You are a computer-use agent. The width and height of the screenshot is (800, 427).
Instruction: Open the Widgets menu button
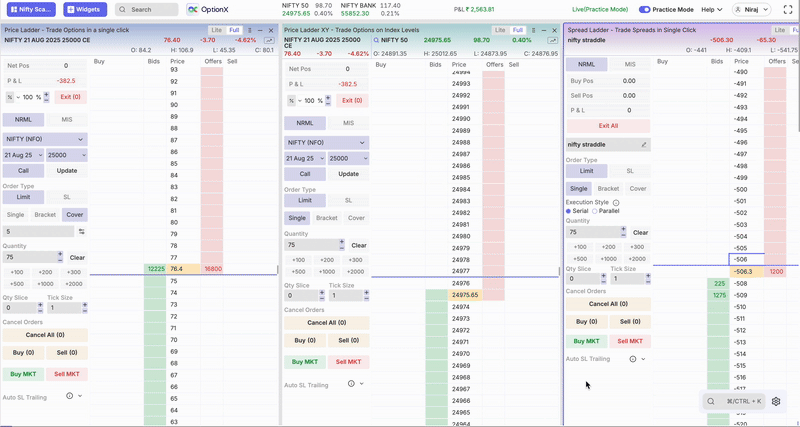85,9
